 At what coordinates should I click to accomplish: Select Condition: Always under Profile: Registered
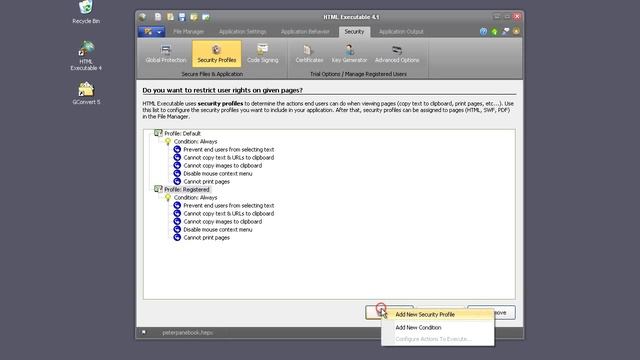tap(196, 198)
